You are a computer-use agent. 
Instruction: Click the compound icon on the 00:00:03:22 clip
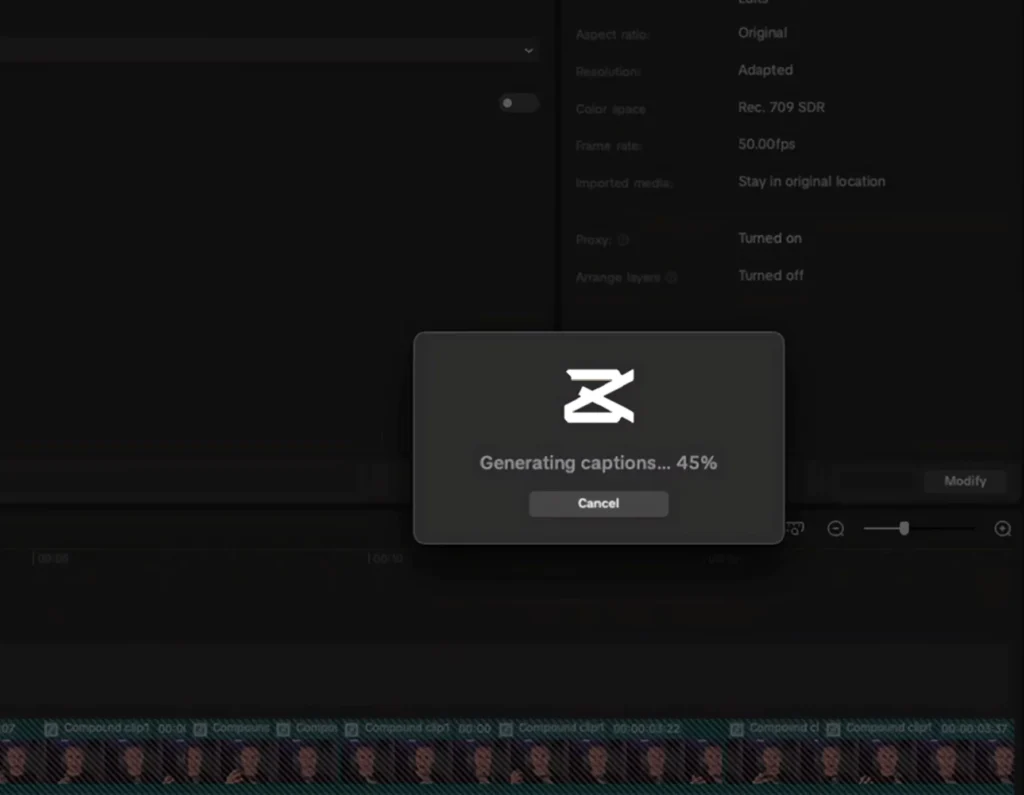507,729
